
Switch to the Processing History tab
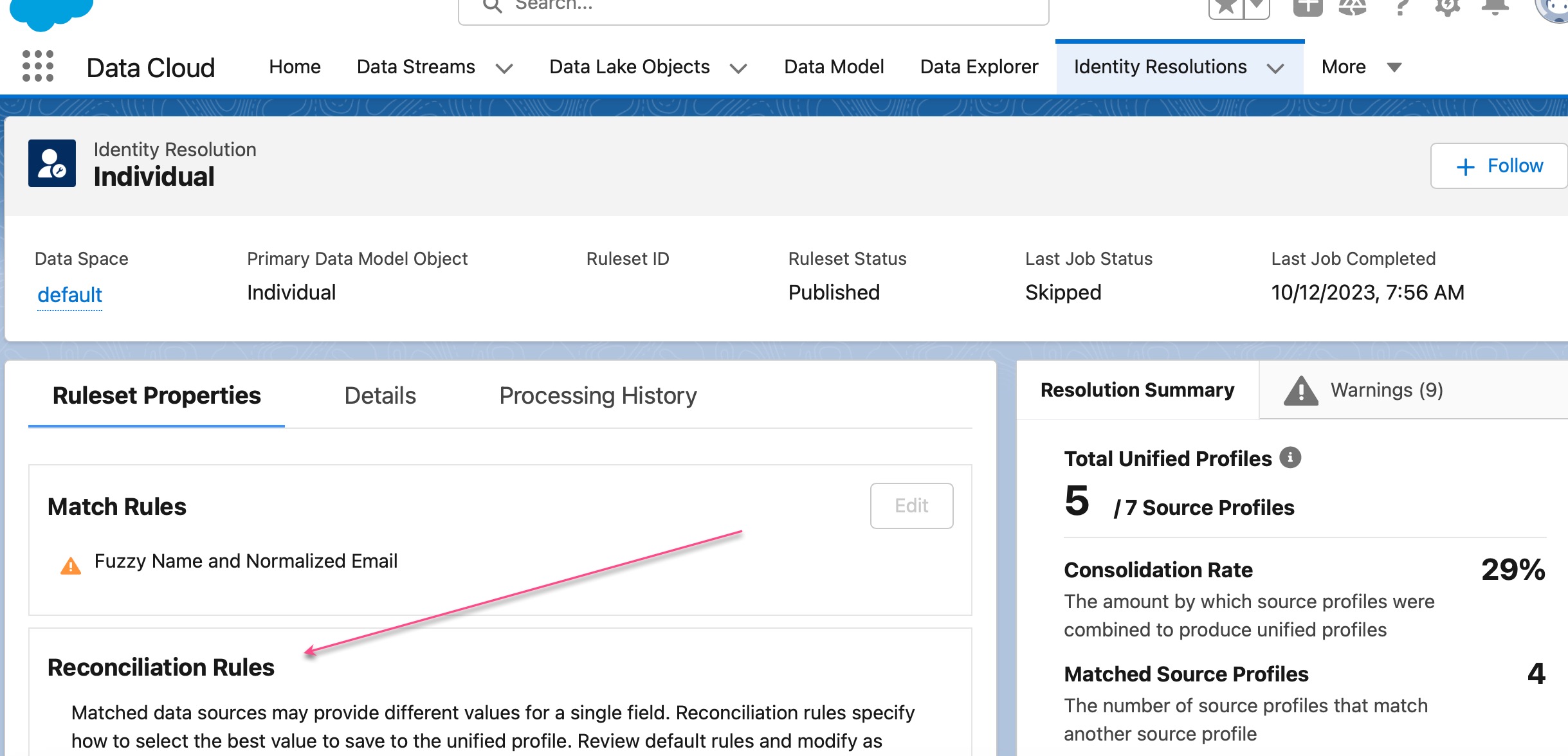pyautogui.click(x=597, y=395)
